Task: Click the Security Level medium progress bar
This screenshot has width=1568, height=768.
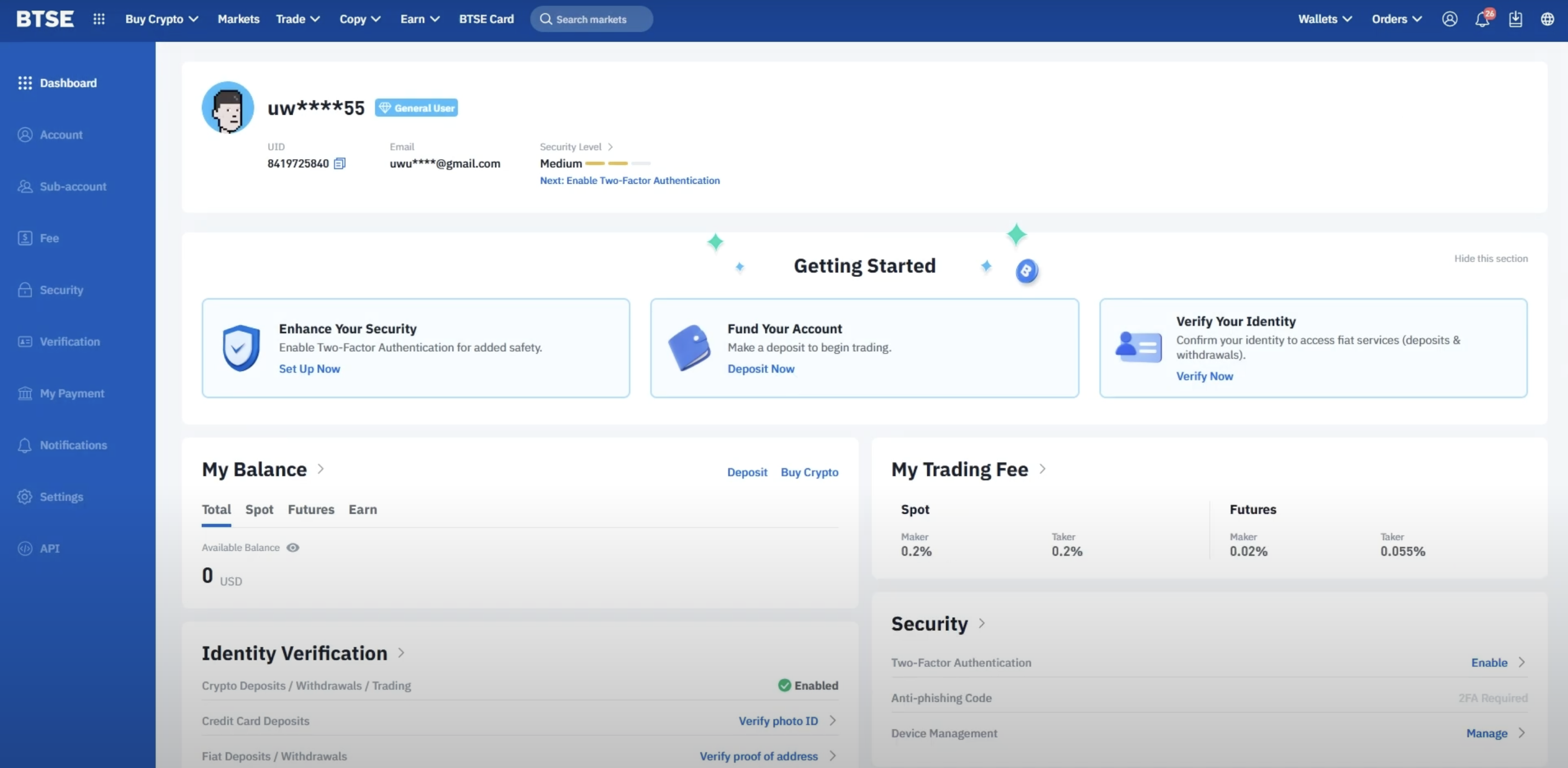Action: coord(617,163)
